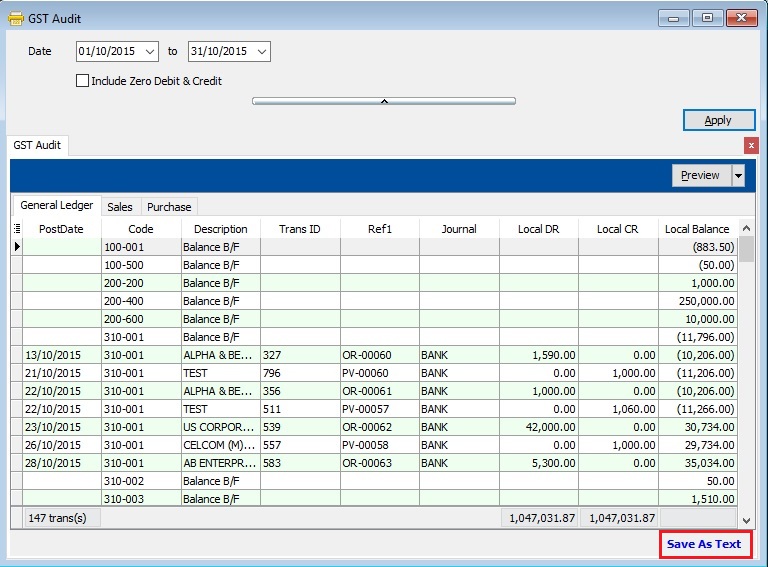The width and height of the screenshot is (768, 567).
Task: Click Ref1 cell OR-00062
Action: tap(380, 427)
